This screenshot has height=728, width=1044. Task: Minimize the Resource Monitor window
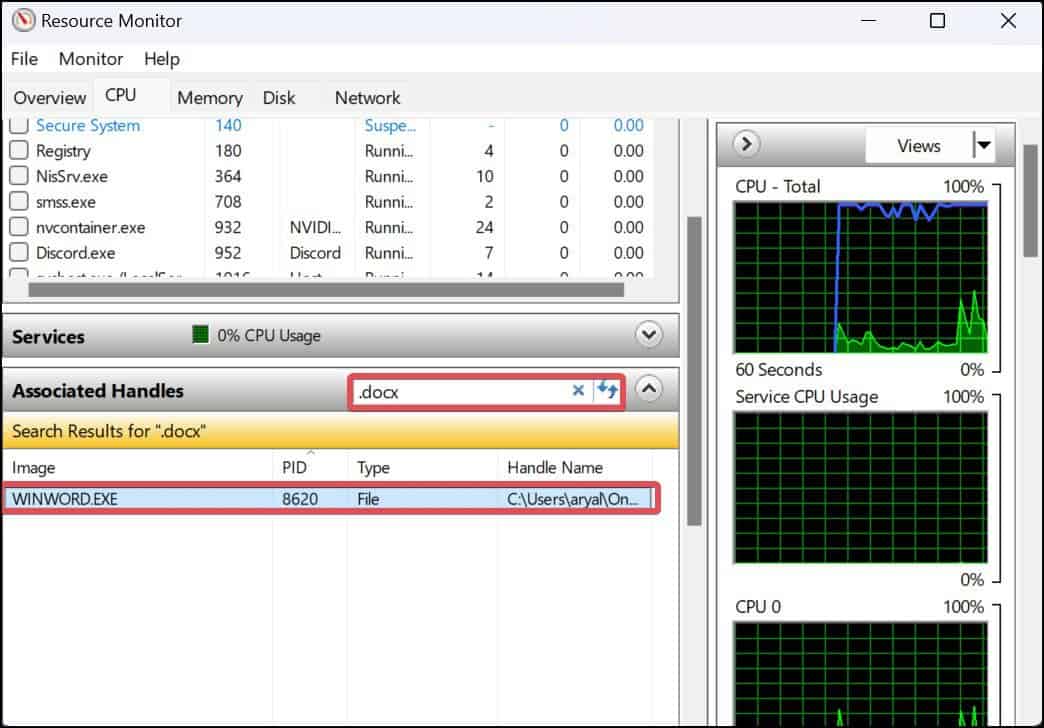868,21
